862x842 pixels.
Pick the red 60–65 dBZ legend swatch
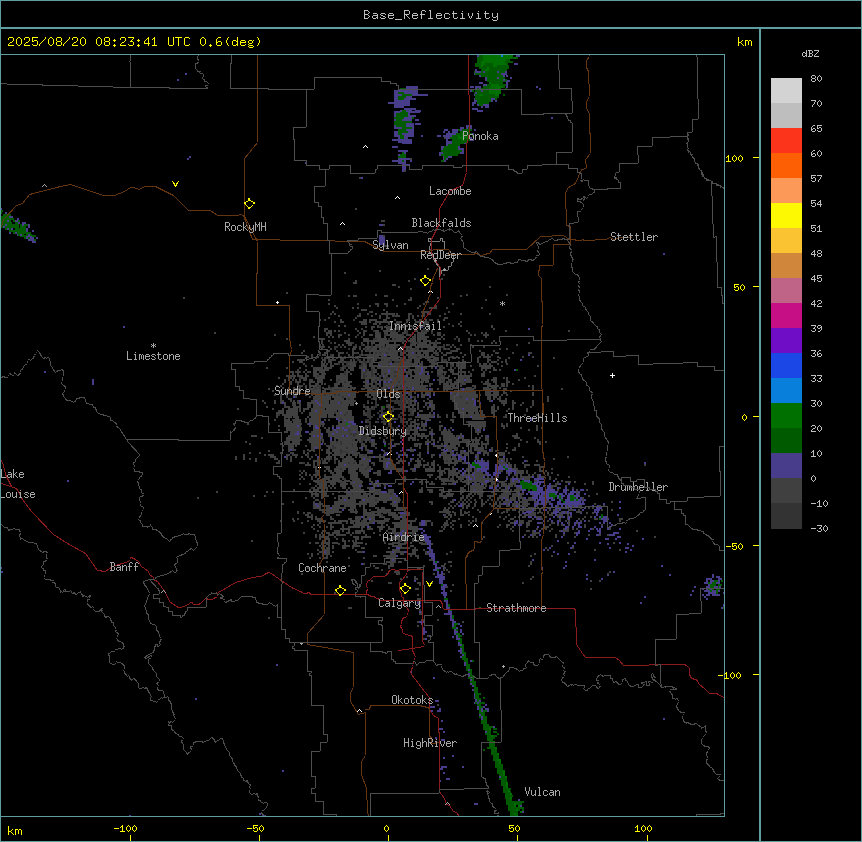click(786, 140)
